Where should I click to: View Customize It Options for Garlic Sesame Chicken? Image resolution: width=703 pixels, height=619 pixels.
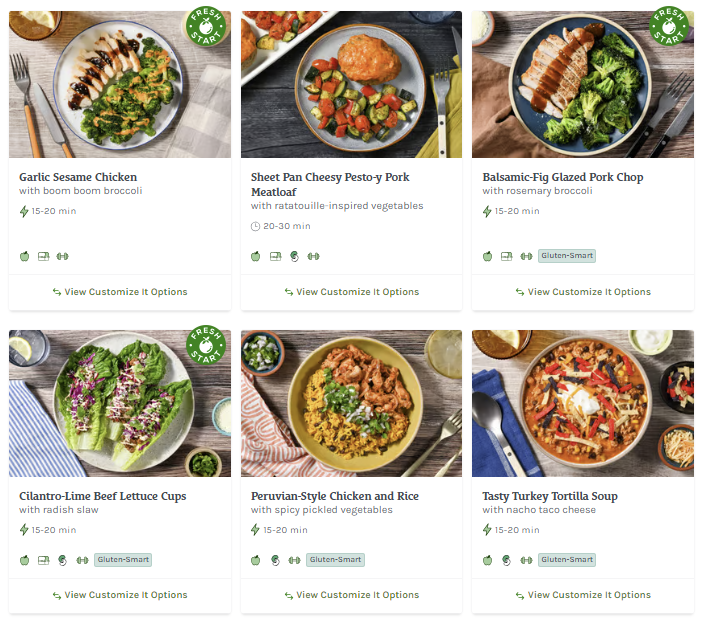[120, 292]
